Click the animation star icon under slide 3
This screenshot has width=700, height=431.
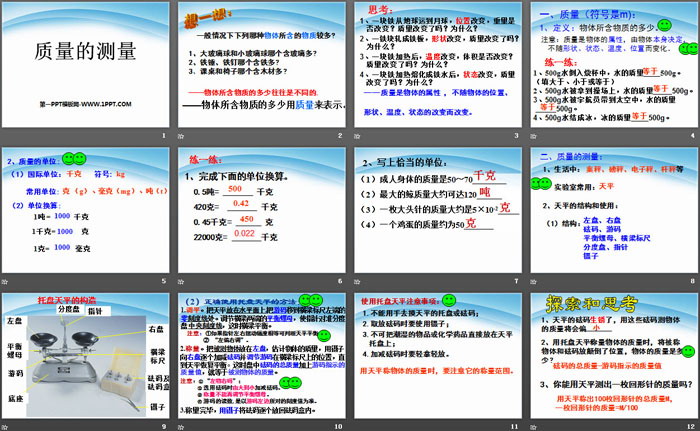[357, 136]
